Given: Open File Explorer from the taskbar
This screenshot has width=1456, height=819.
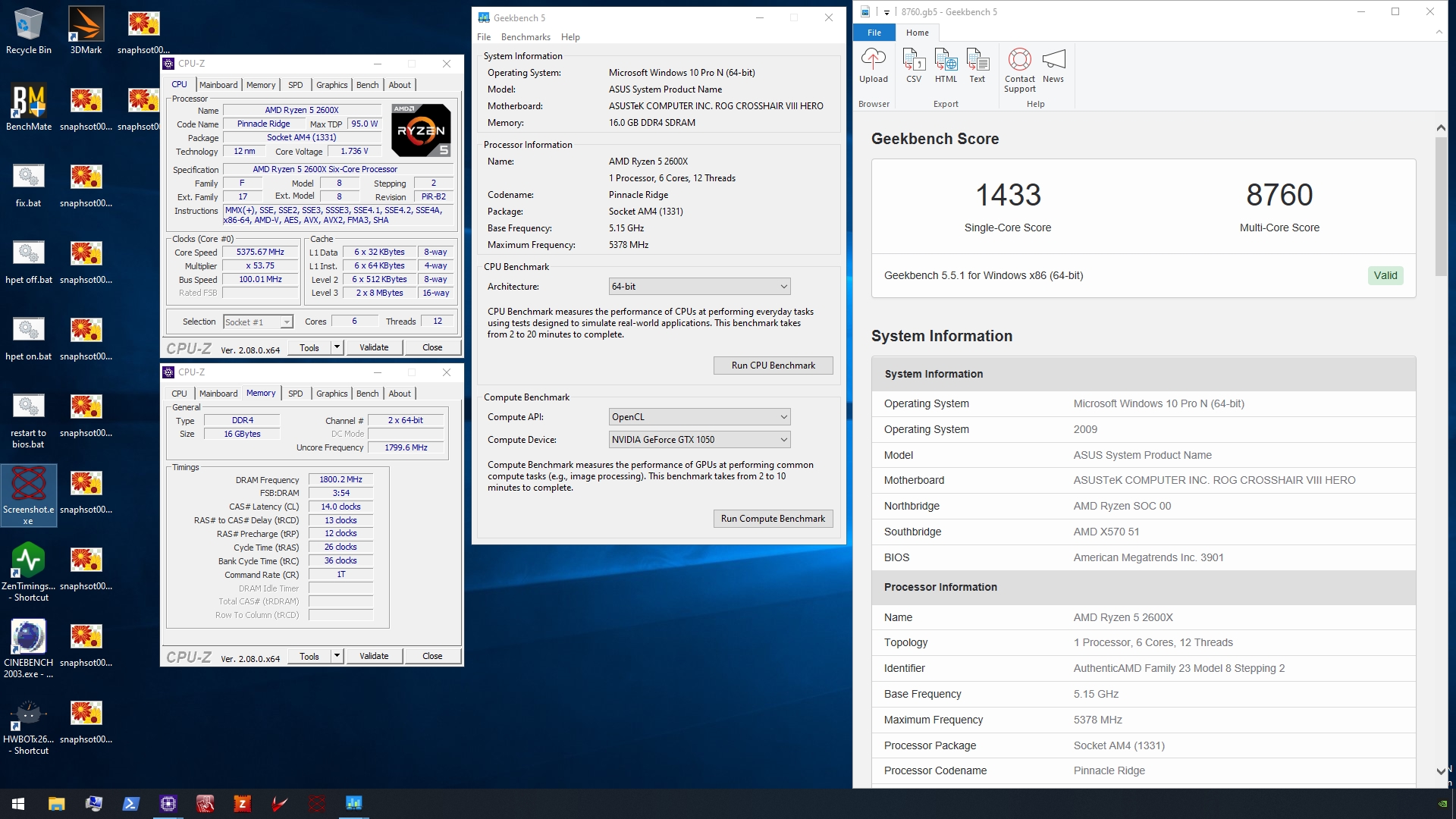Looking at the screenshot, I should (x=56, y=804).
